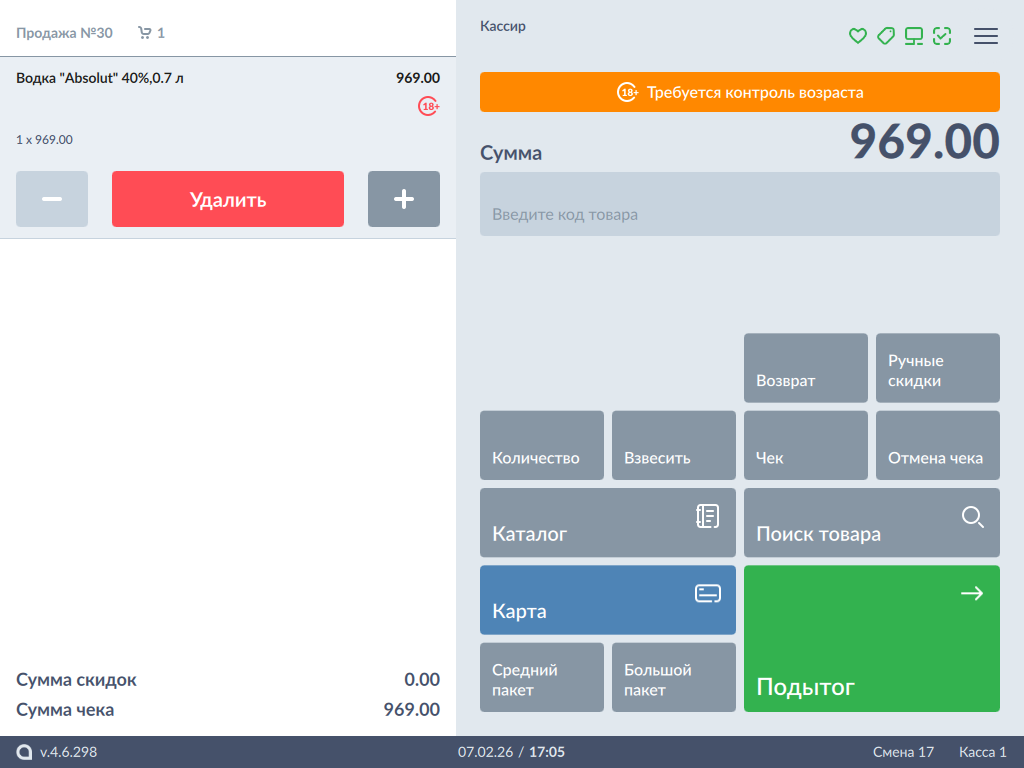
Task: Open the hamburger main menu
Action: (986, 36)
